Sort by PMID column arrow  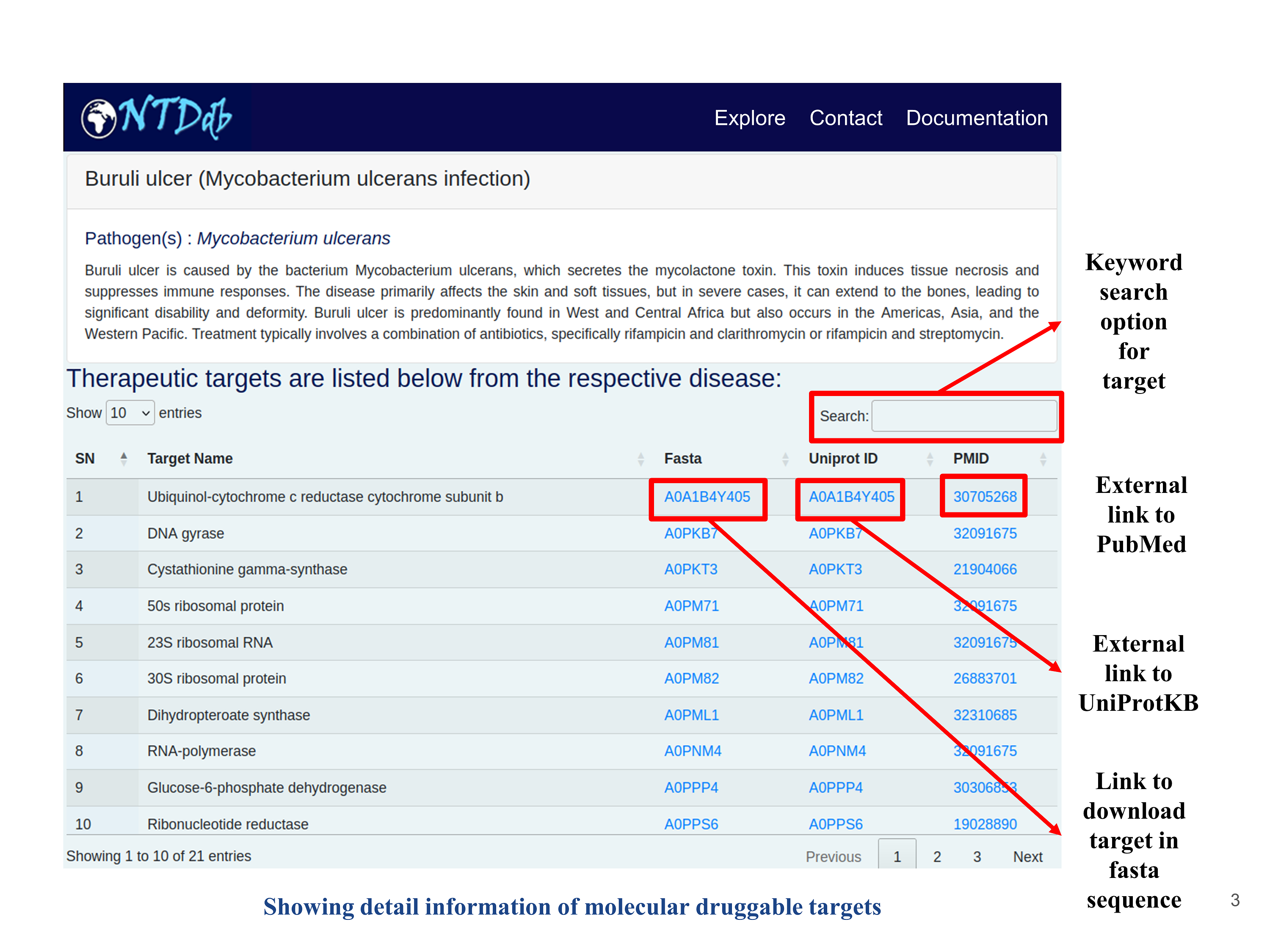coord(1043,459)
